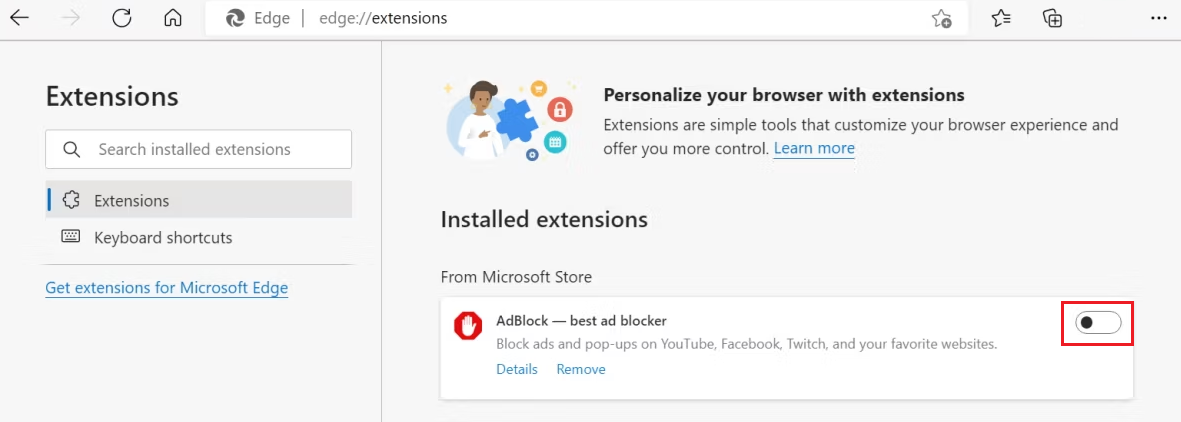Open the Home page button
Viewport: 1181px width, 422px height.
tap(173, 18)
